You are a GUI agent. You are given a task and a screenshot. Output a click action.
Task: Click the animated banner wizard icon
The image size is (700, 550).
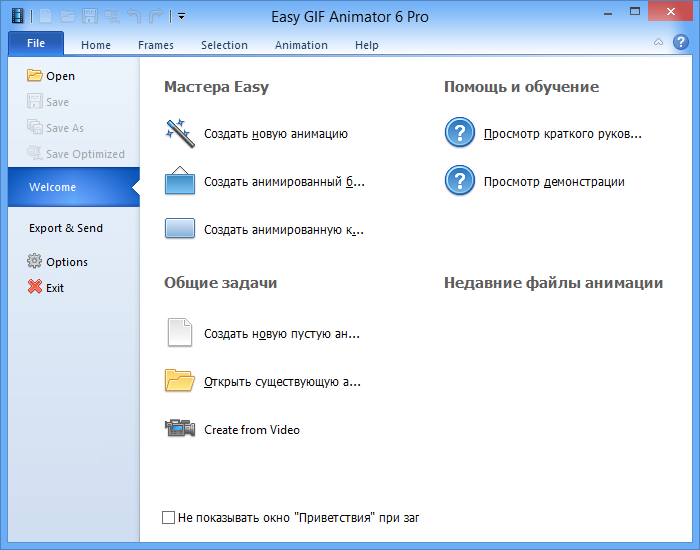[179, 180]
